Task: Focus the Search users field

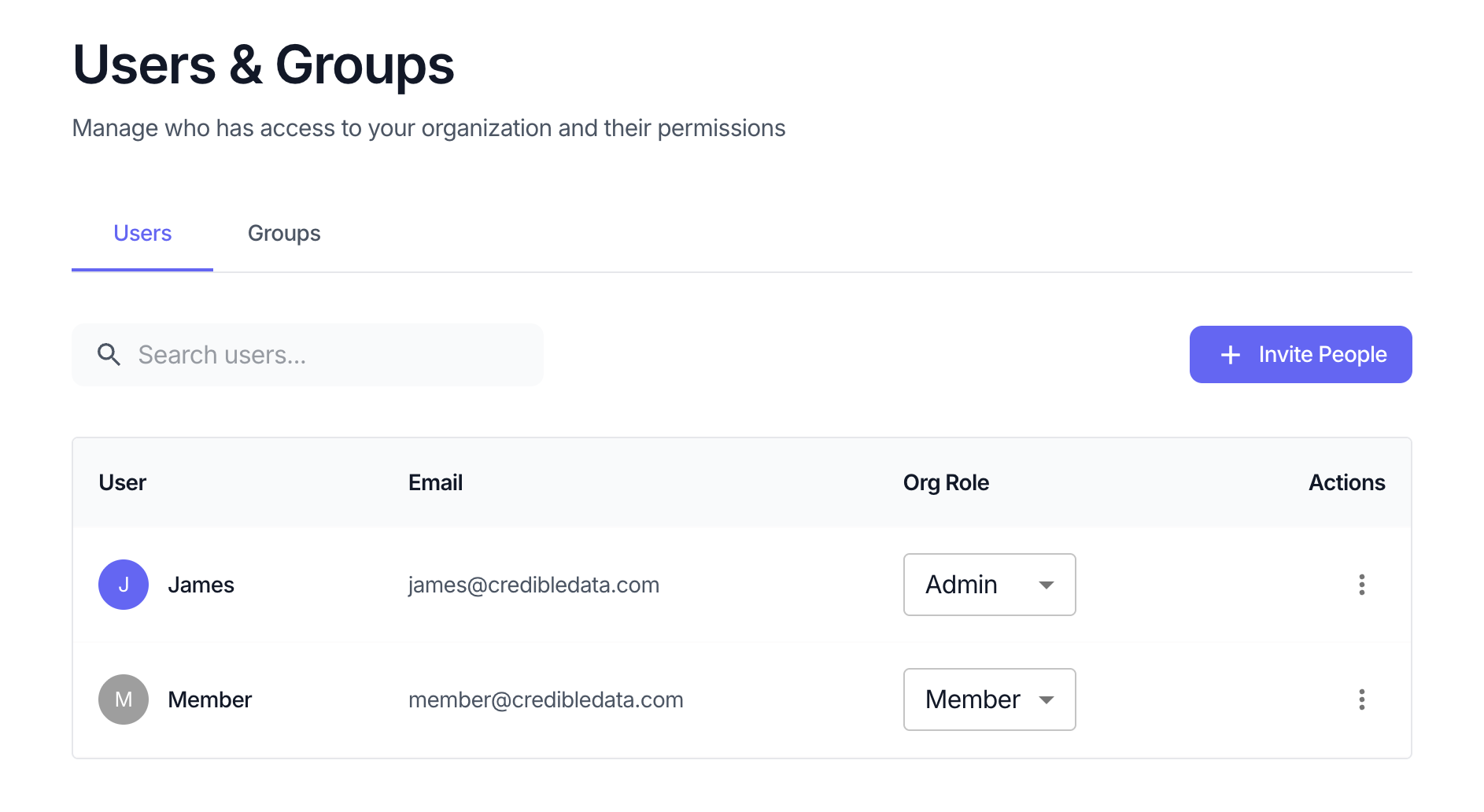Action: pos(308,355)
